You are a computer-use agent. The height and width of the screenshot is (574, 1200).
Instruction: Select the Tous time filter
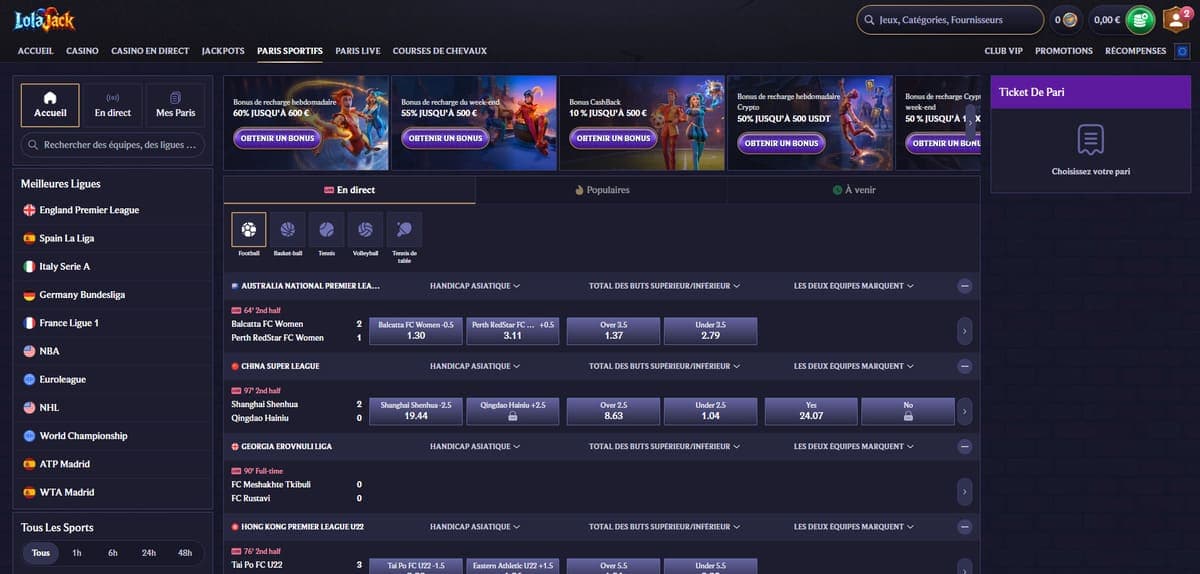[x=41, y=553]
